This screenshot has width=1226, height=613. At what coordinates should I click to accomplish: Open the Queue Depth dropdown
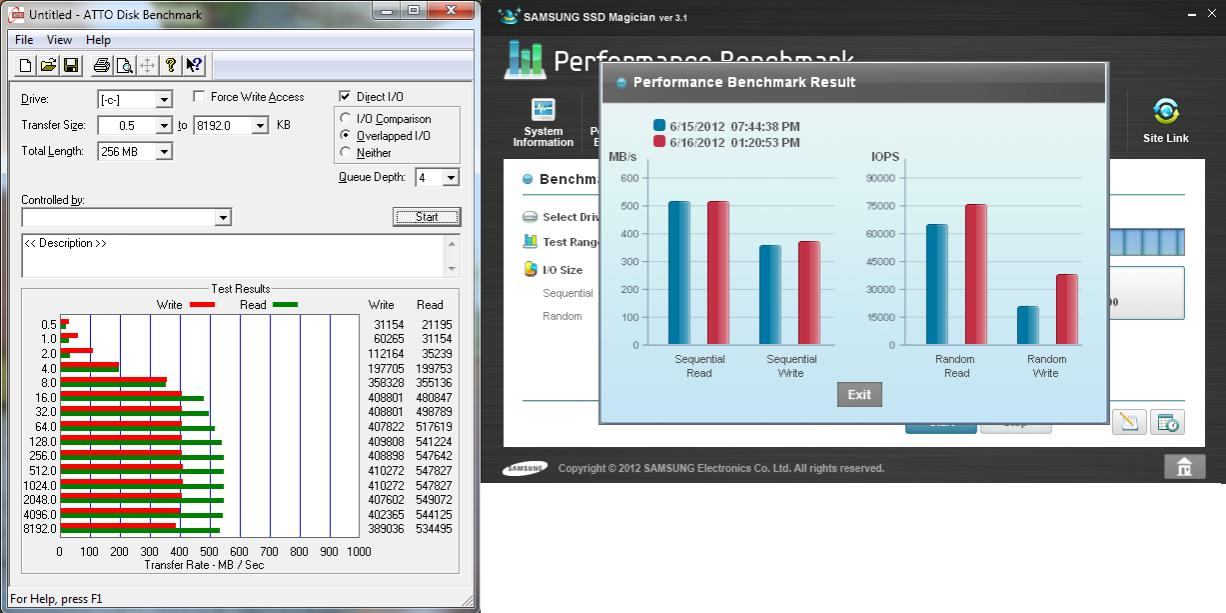(451, 177)
